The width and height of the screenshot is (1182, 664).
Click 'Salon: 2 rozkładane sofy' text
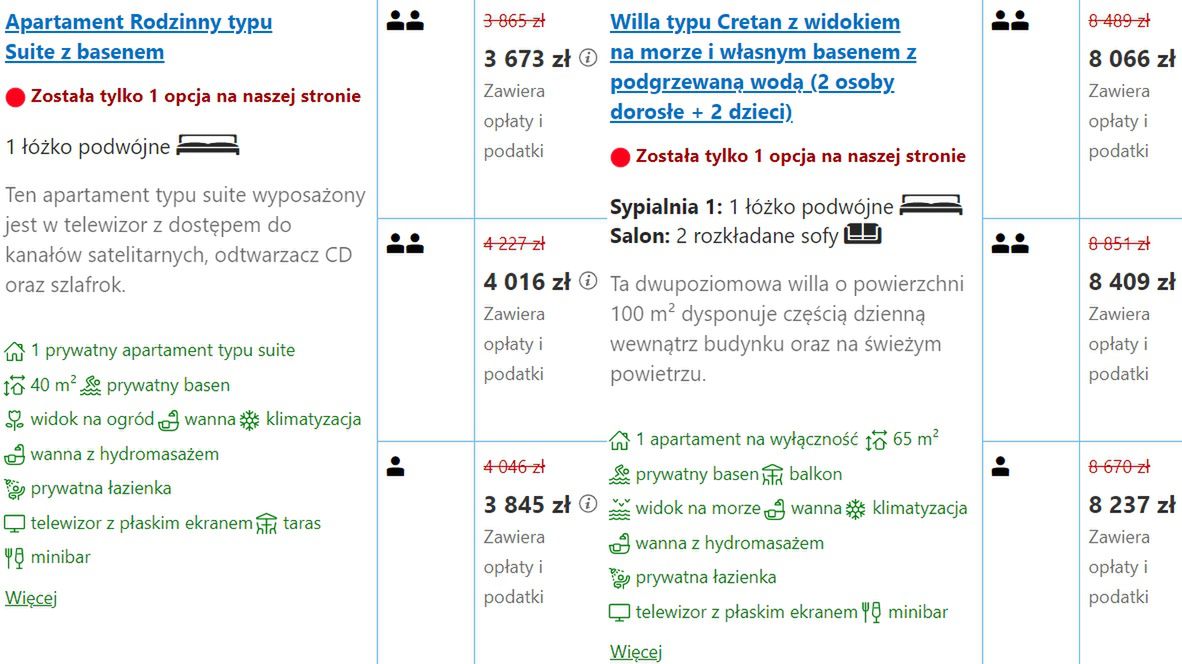[724, 236]
